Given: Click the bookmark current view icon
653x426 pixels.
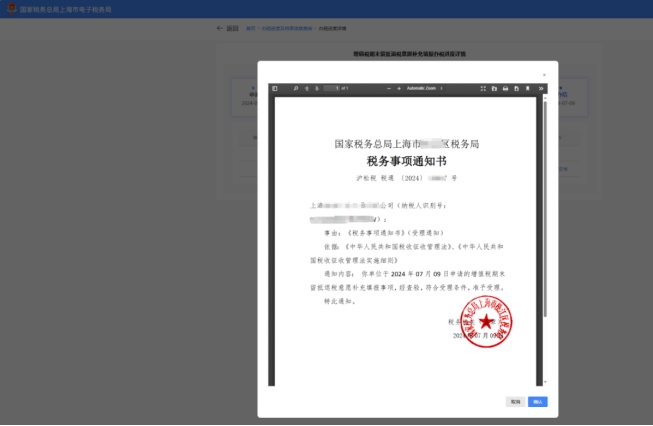Looking at the screenshot, I should [528, 88].
